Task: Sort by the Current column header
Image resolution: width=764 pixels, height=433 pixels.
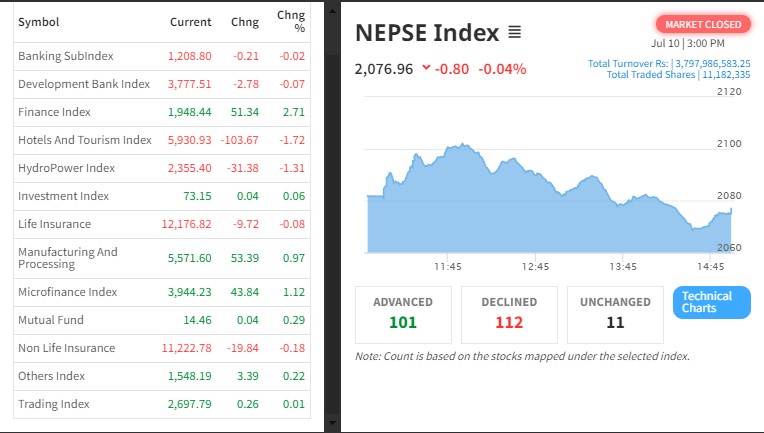Action: point(190,22)
